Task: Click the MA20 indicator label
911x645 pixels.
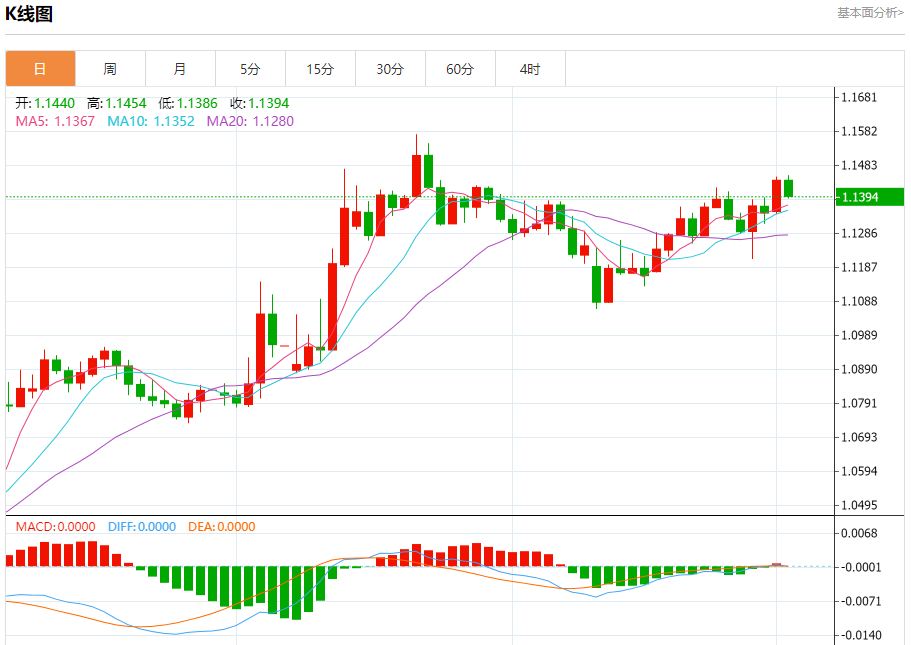Action: coord(250,121)
